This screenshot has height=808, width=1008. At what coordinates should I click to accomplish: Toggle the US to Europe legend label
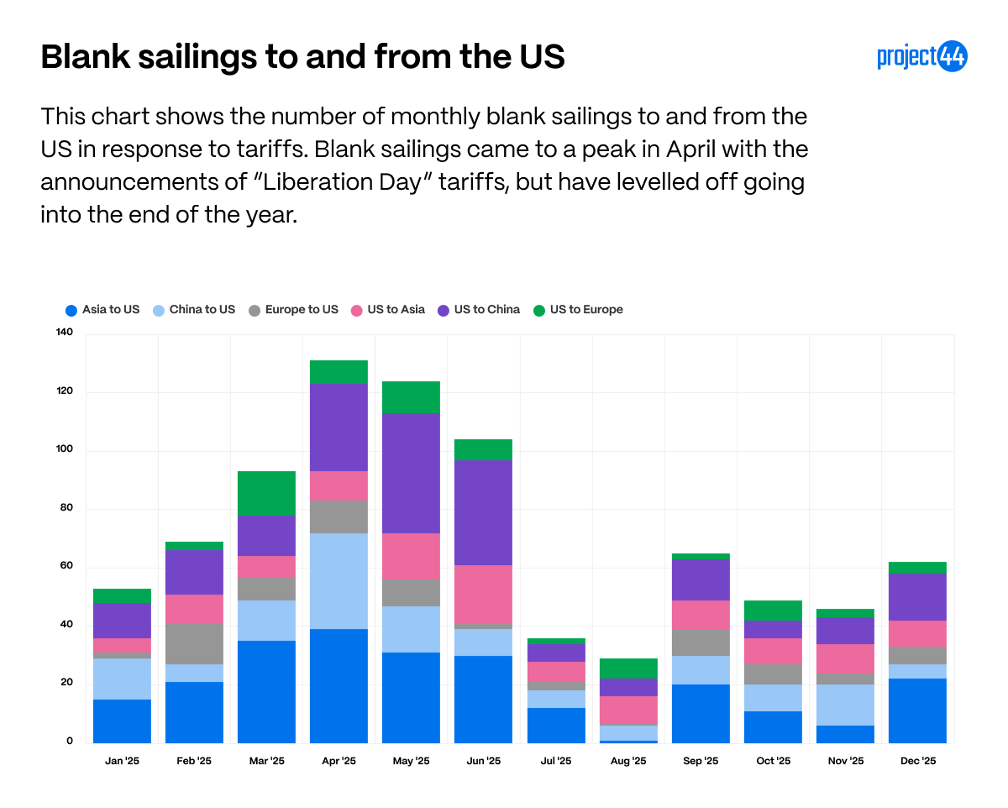[586, 310]
